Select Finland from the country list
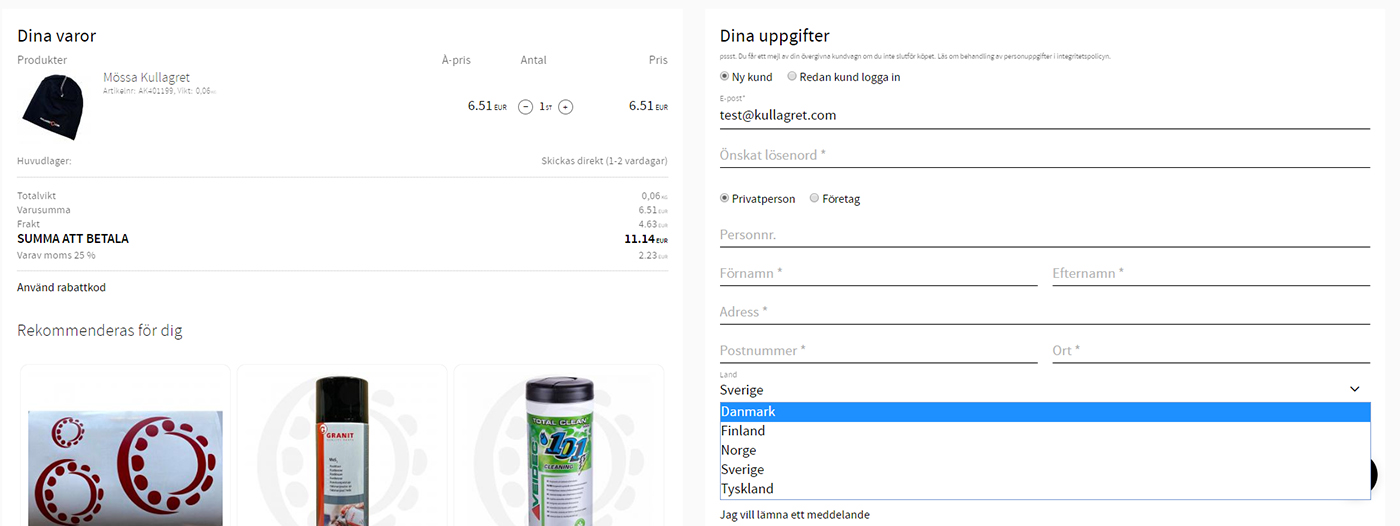Viewport: 1400px width, 526px height. coord(1045,431)
